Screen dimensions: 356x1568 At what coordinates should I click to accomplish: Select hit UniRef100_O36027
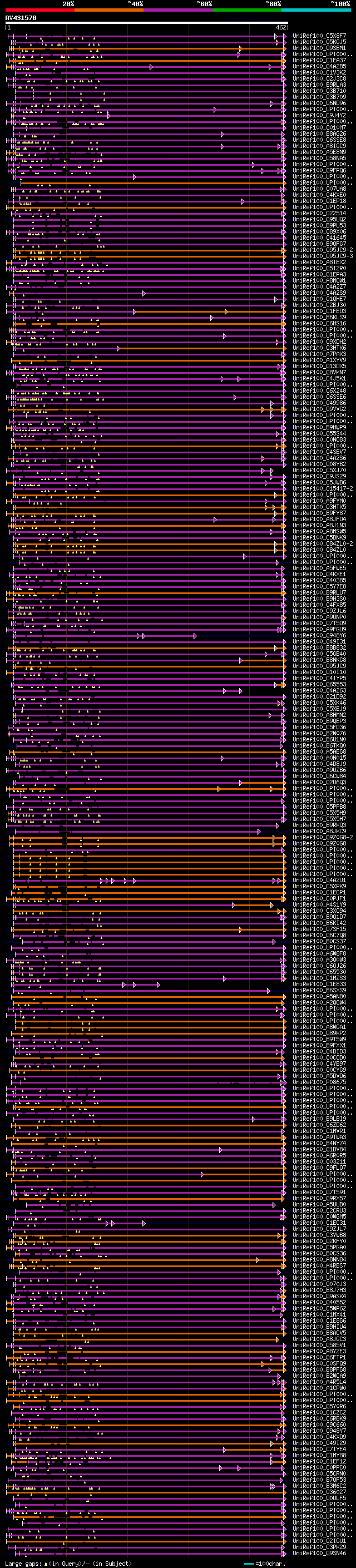pyautogui.click(x=319, y=1491)
